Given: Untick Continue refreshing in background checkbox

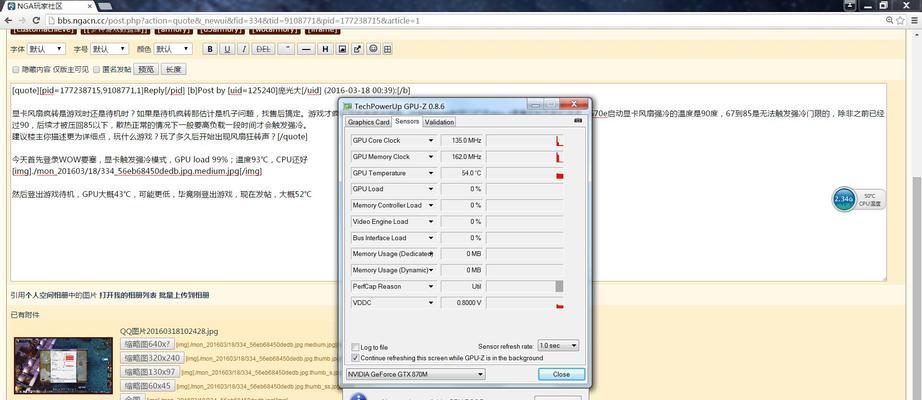Looking at the screenshot, I should pyautogui.click(x=355, y=358).
